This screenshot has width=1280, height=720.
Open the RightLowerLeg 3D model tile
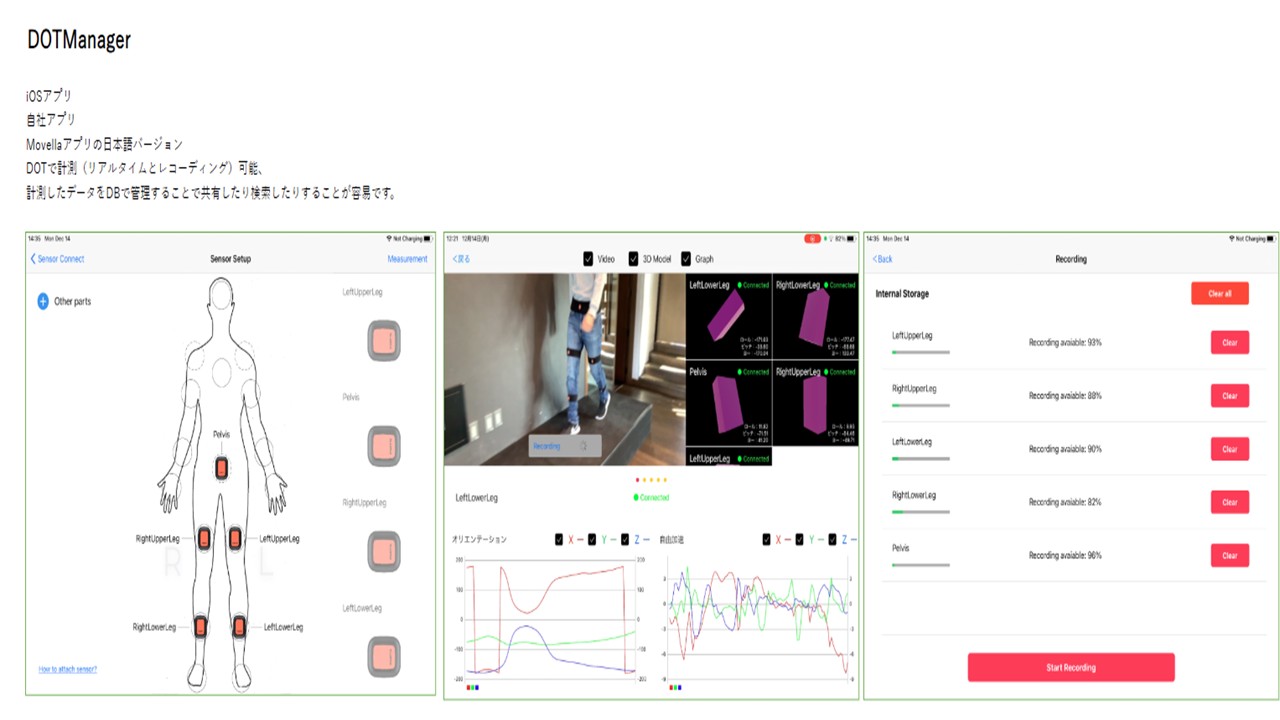815,317
